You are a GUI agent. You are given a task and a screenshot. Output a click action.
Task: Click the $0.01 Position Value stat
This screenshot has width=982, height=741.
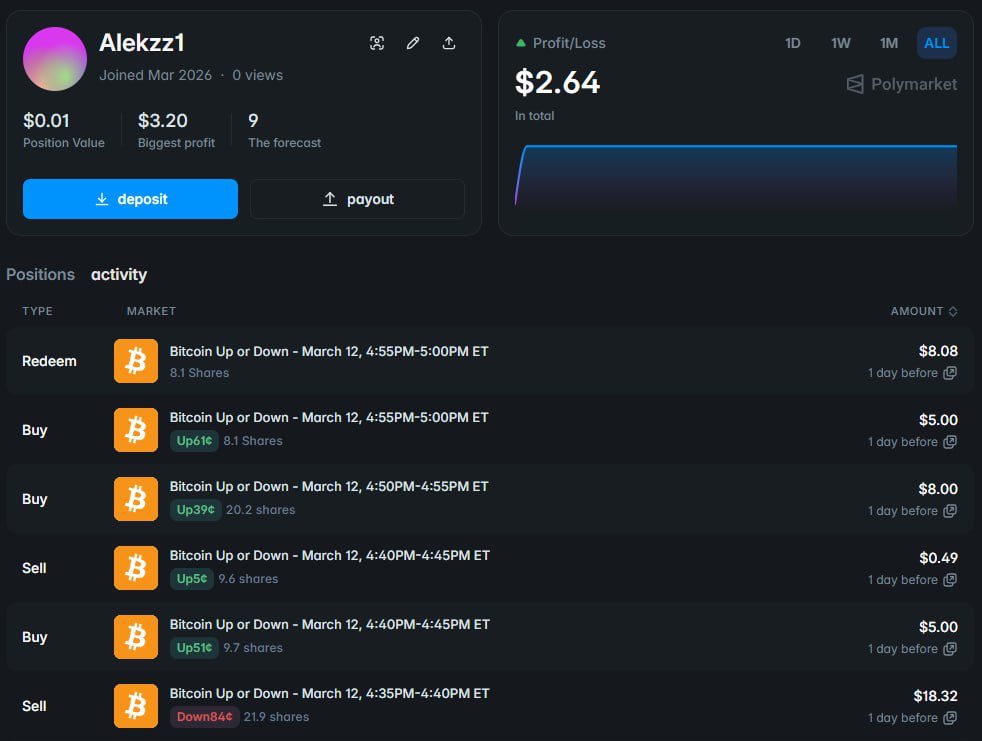tap(64, 130)
